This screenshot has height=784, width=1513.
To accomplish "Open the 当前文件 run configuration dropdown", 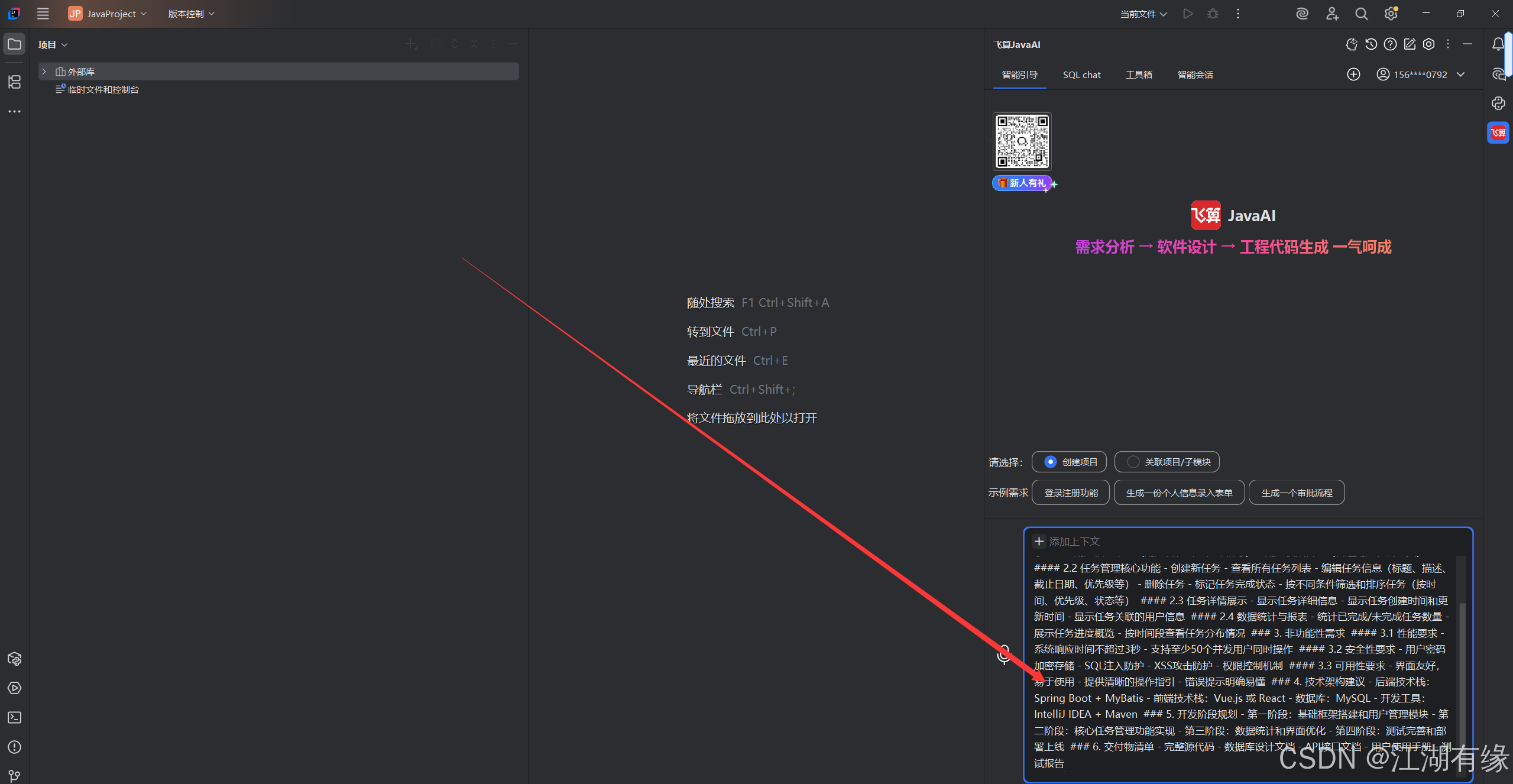I will point(1143,14).
